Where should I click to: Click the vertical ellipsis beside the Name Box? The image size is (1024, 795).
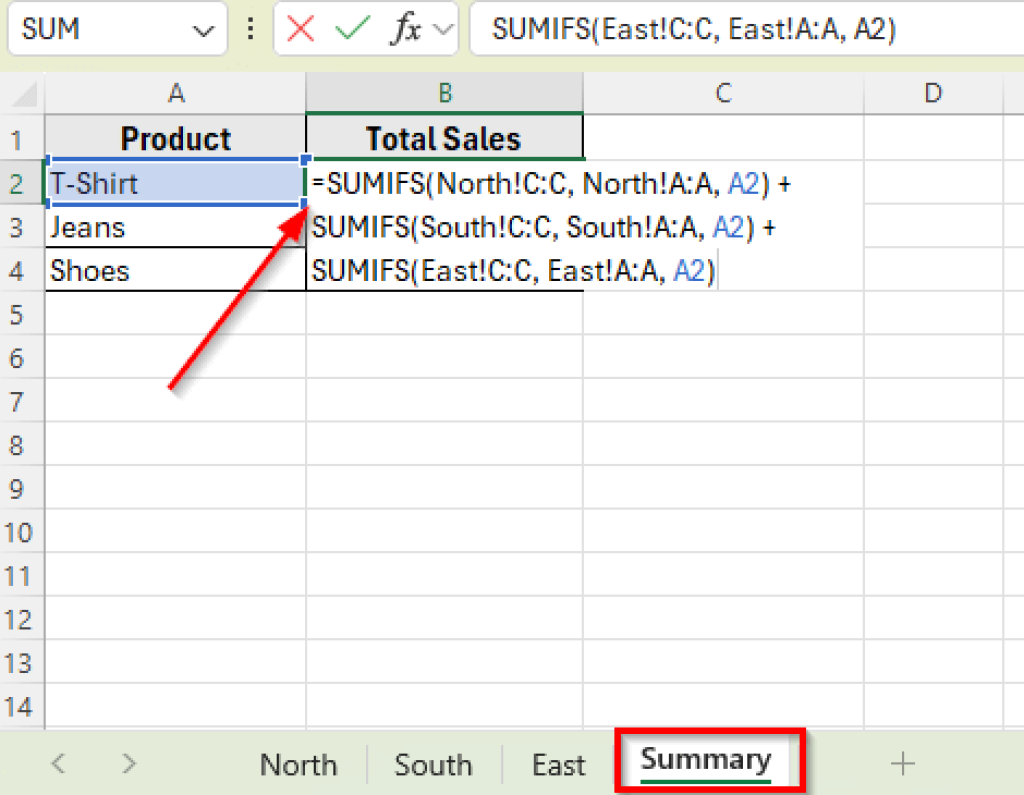tap(249, 29)
